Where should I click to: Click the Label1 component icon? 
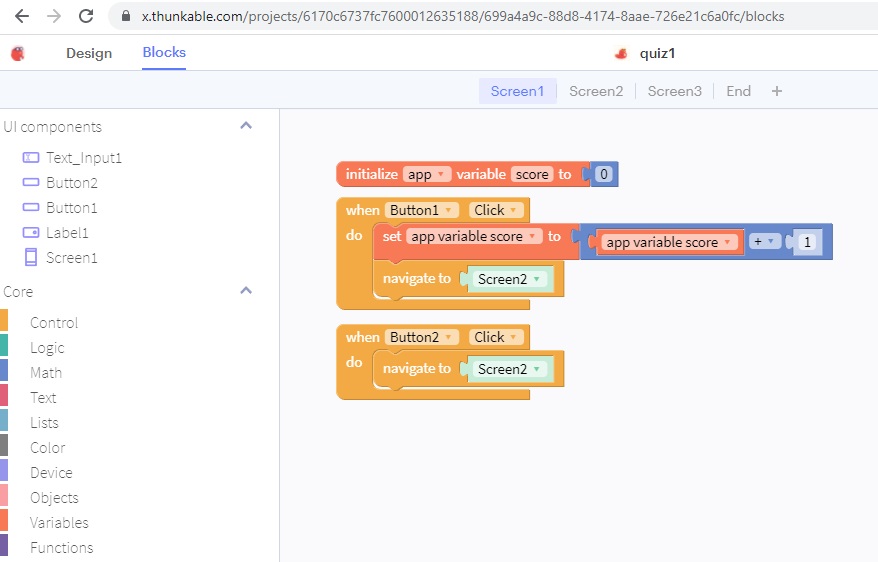[x=30, y=233]
